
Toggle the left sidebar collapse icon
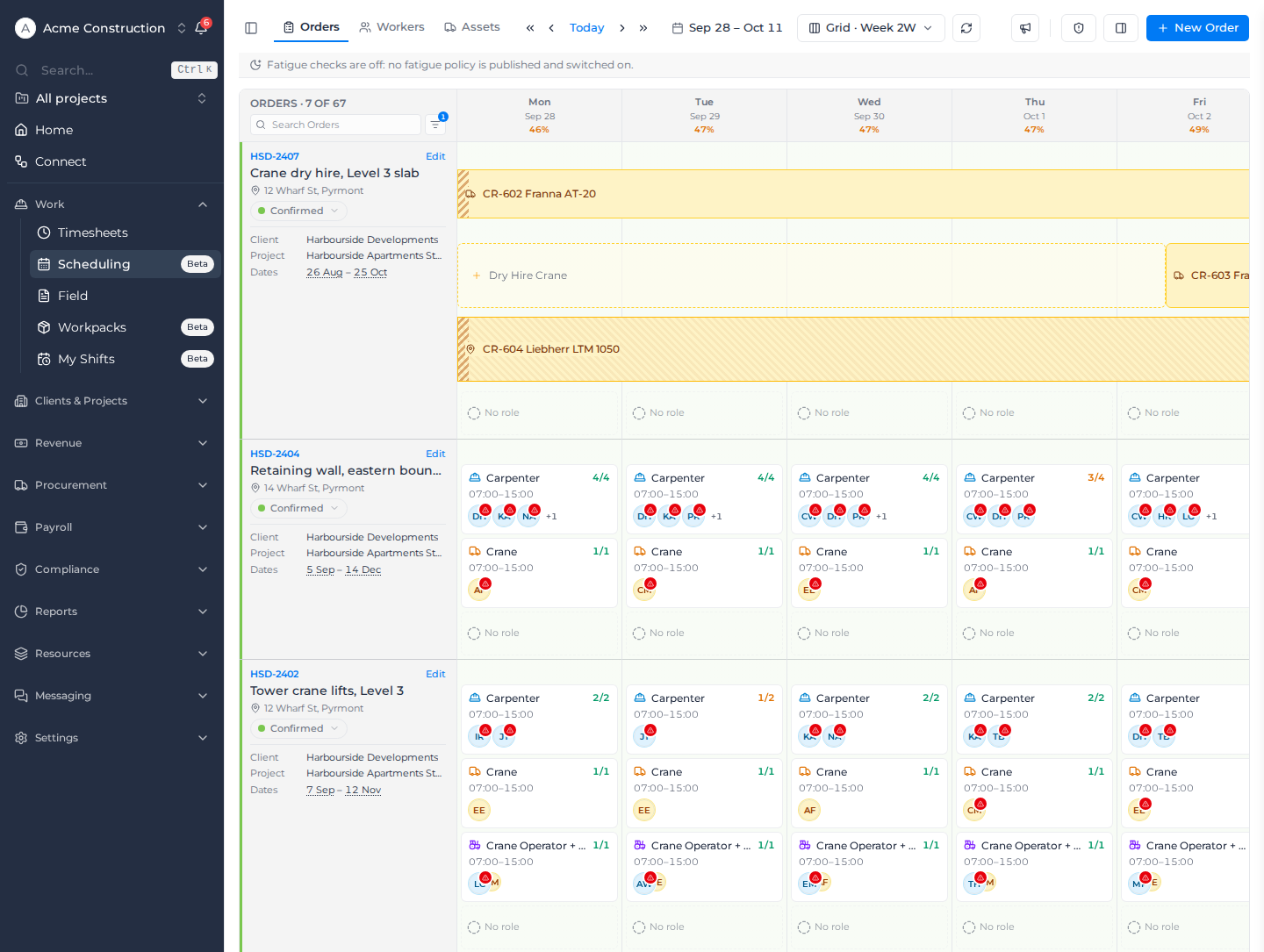click(x=251, y=28)
